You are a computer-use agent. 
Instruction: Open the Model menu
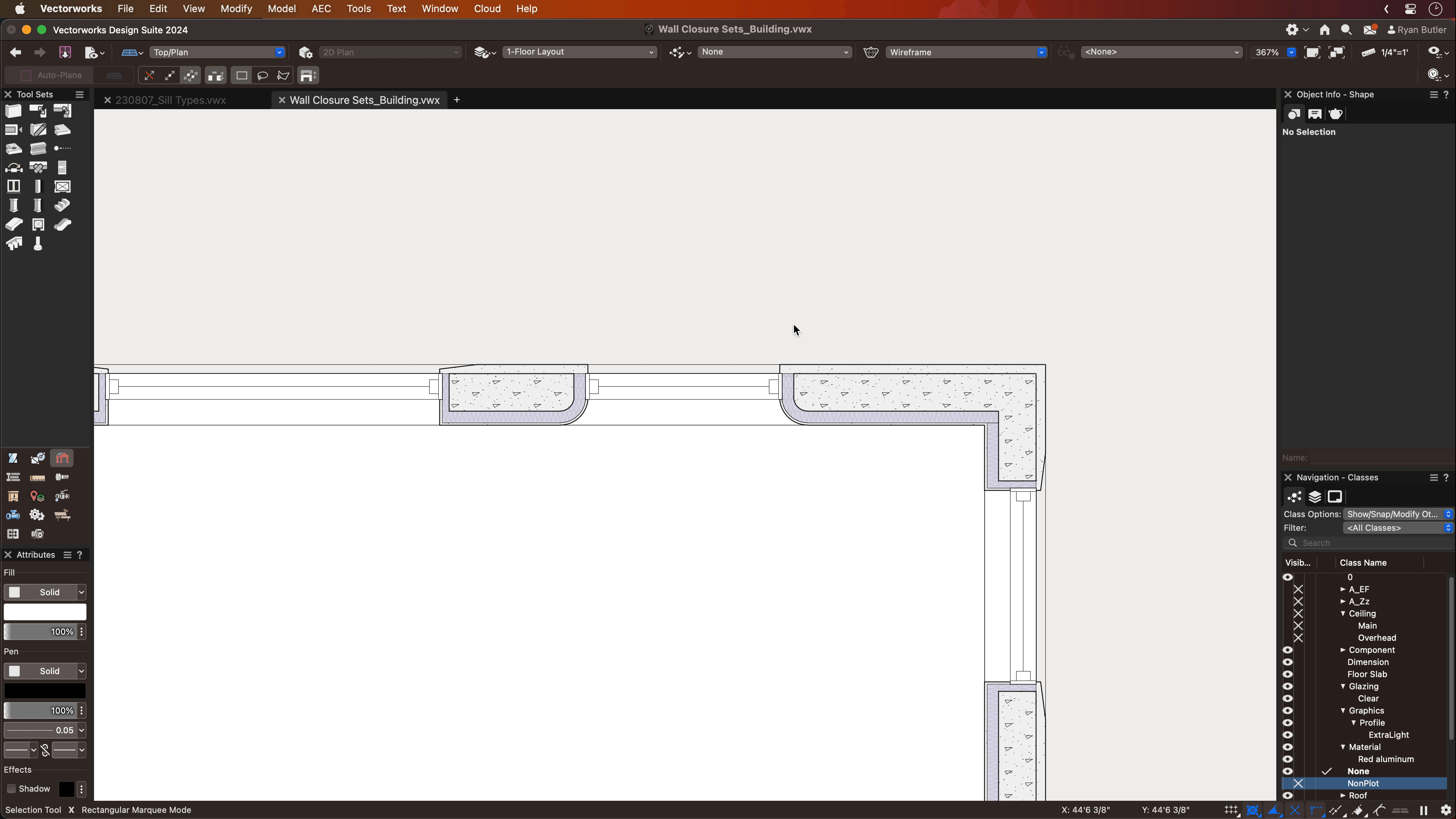tap(281, 8)
